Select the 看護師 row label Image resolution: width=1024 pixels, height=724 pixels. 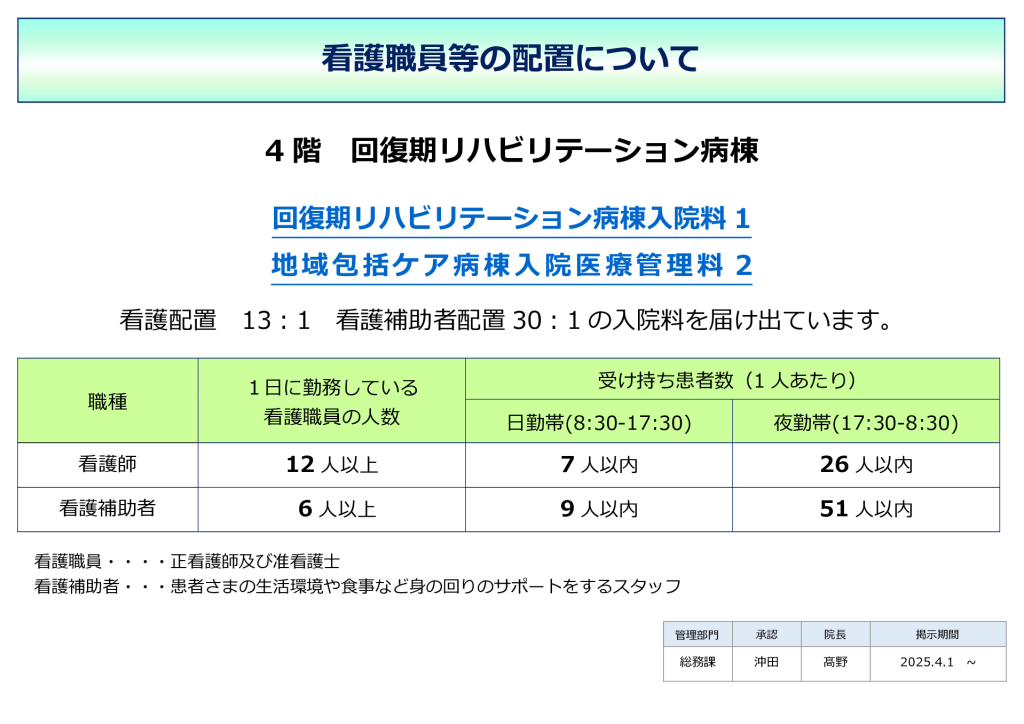108,465
